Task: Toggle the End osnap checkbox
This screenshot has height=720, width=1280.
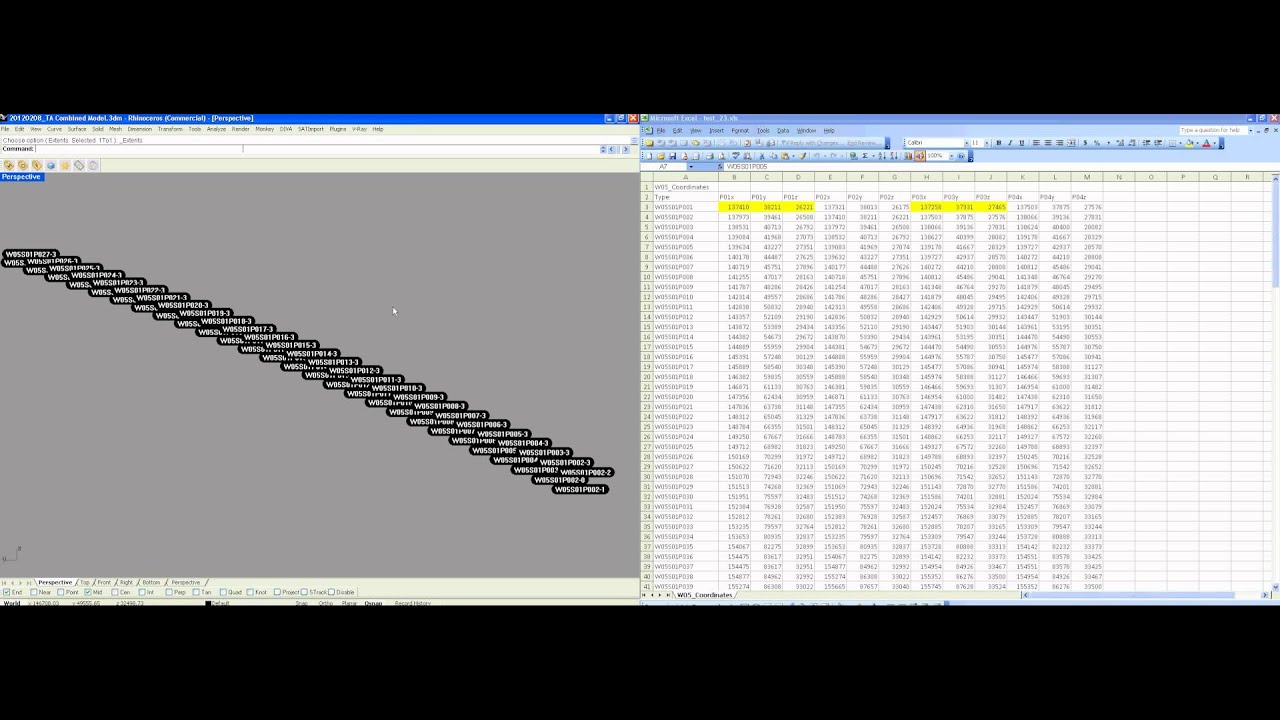Action: (6, 592)
